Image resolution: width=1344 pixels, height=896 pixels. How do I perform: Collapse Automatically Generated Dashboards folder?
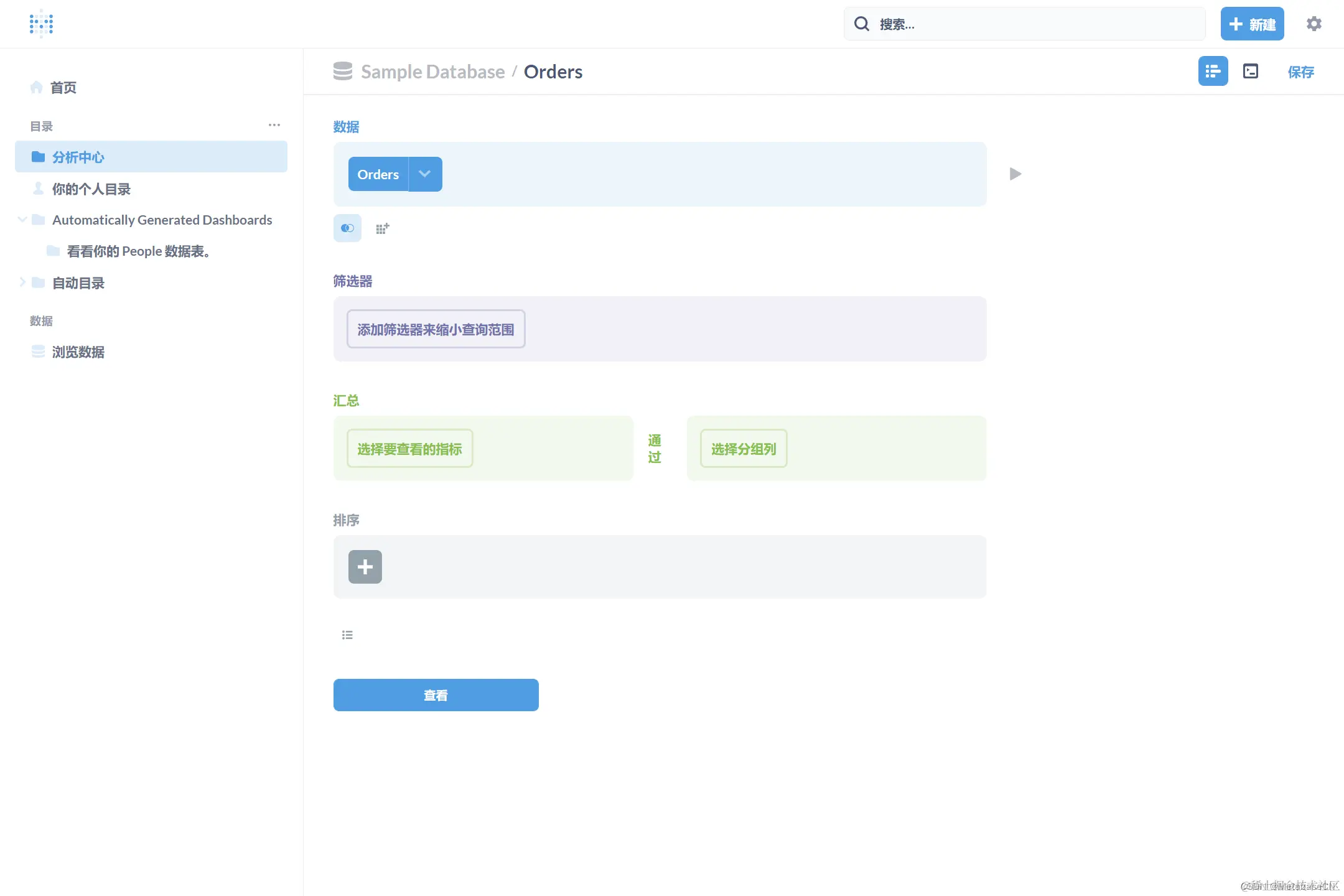pos(22,220)
